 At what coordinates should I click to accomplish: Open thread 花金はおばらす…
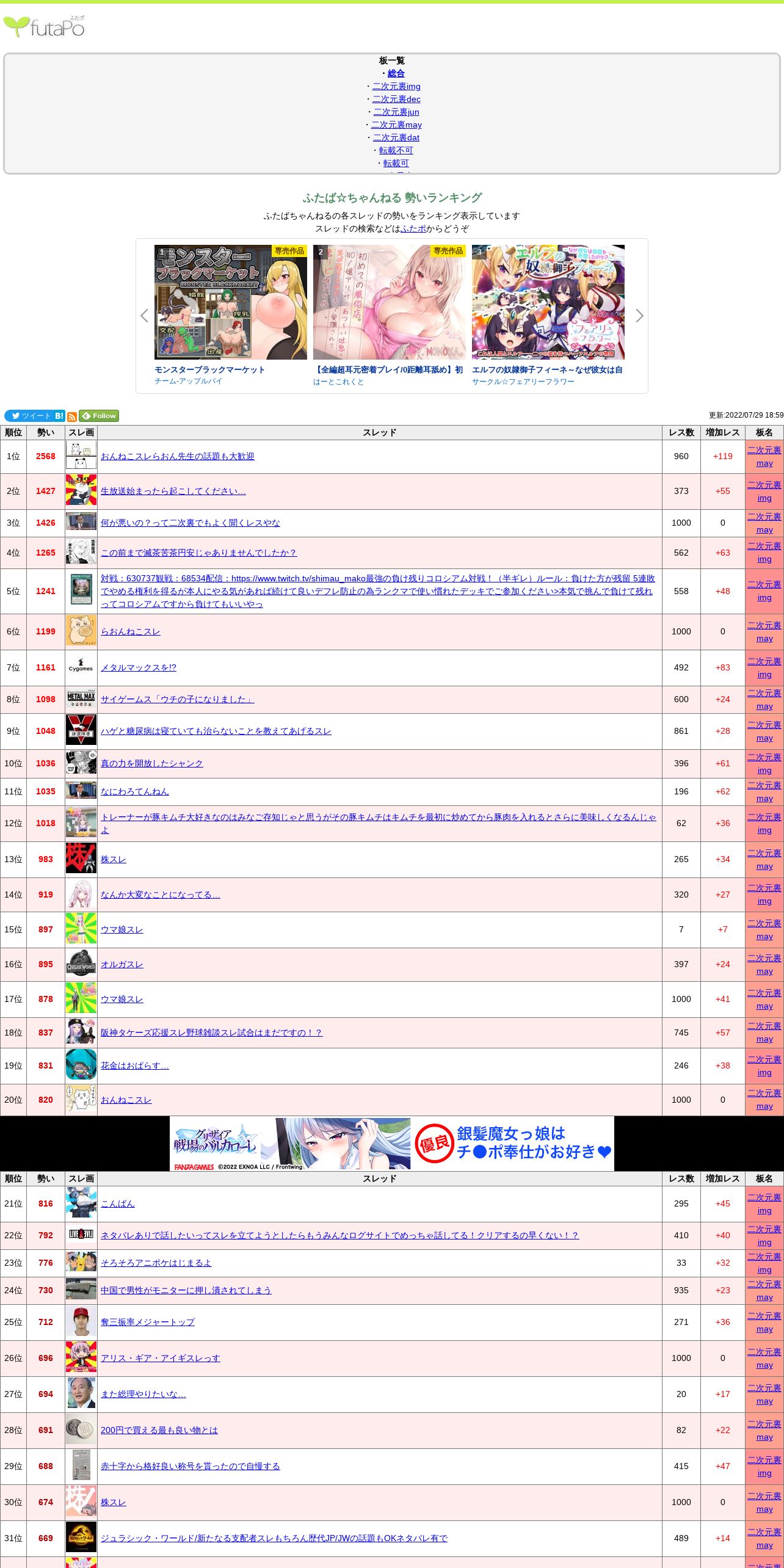pyautogui.click(x=135, y=1065)
